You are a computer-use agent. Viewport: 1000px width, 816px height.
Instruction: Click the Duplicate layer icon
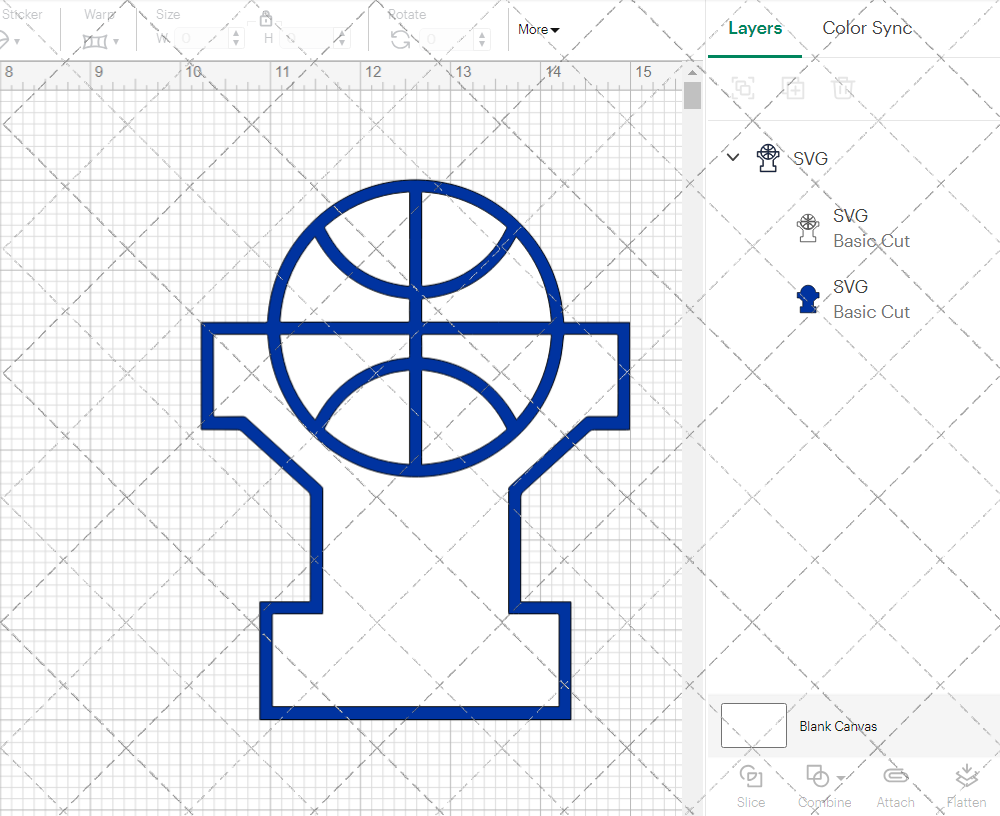[794, 88]
